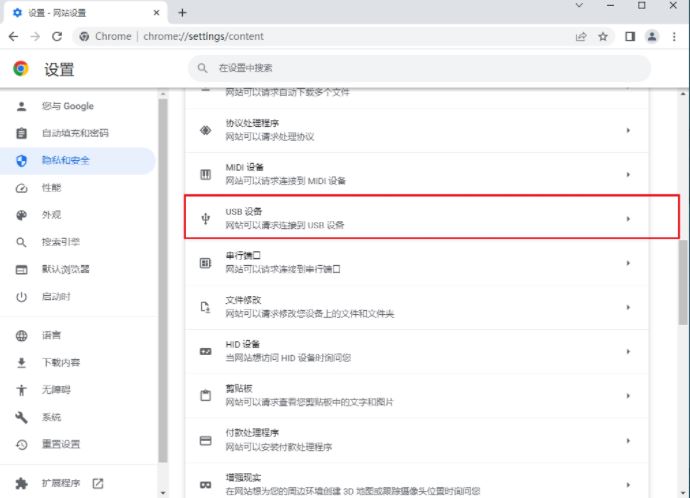The image size is (690, 498).
Task: Open USB 设备 permission row
Action: tap(416, 219)
